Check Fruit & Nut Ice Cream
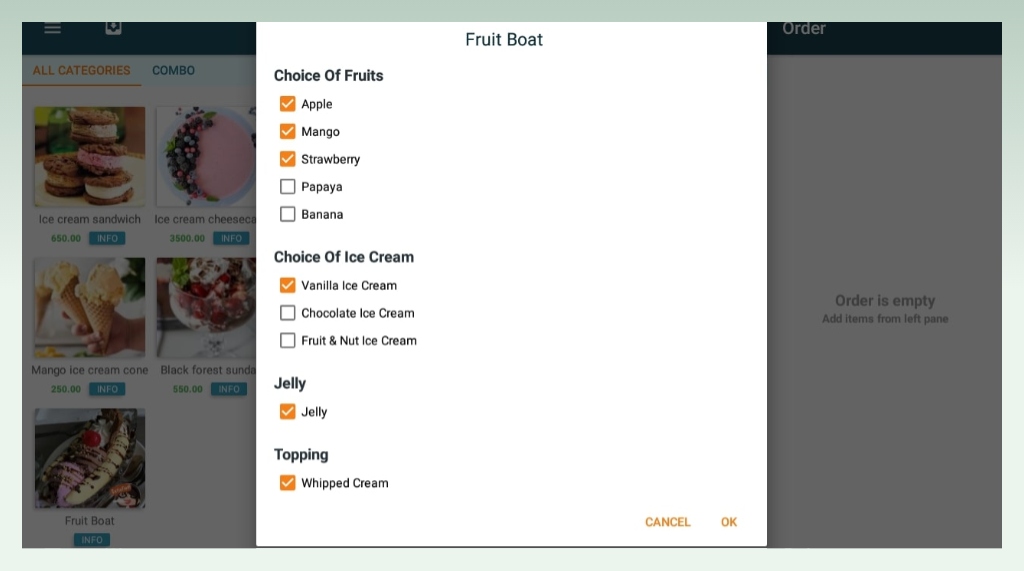1024x571 pixels. 287,340
